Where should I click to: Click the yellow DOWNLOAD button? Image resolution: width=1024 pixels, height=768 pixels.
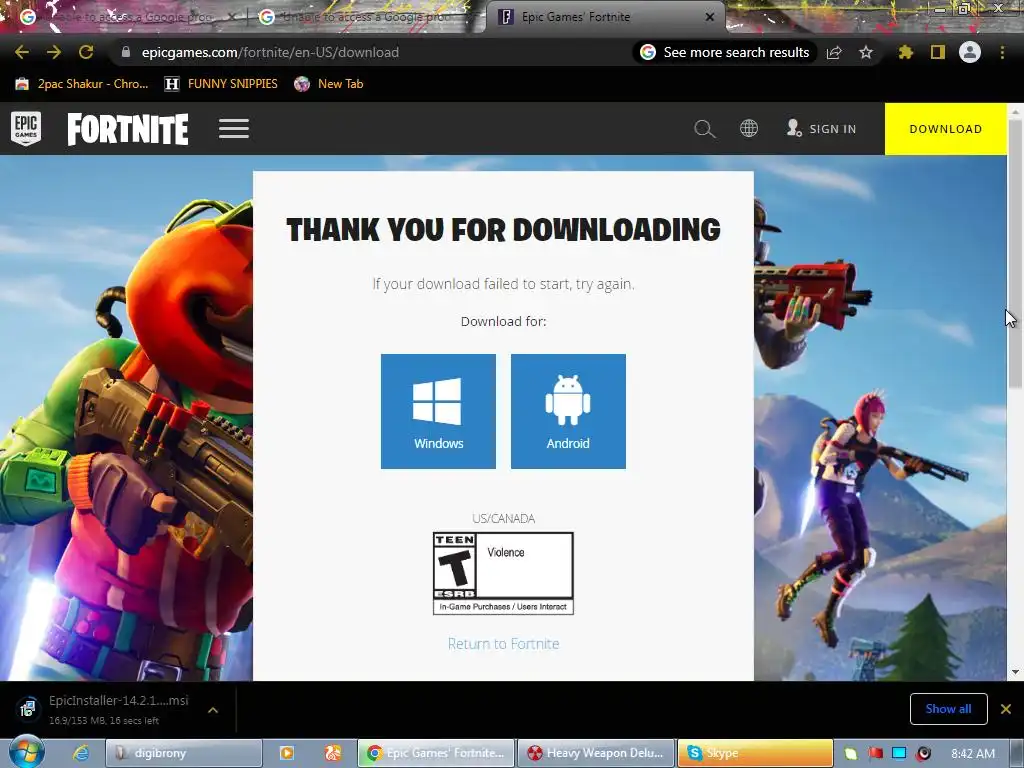(946, 129)
